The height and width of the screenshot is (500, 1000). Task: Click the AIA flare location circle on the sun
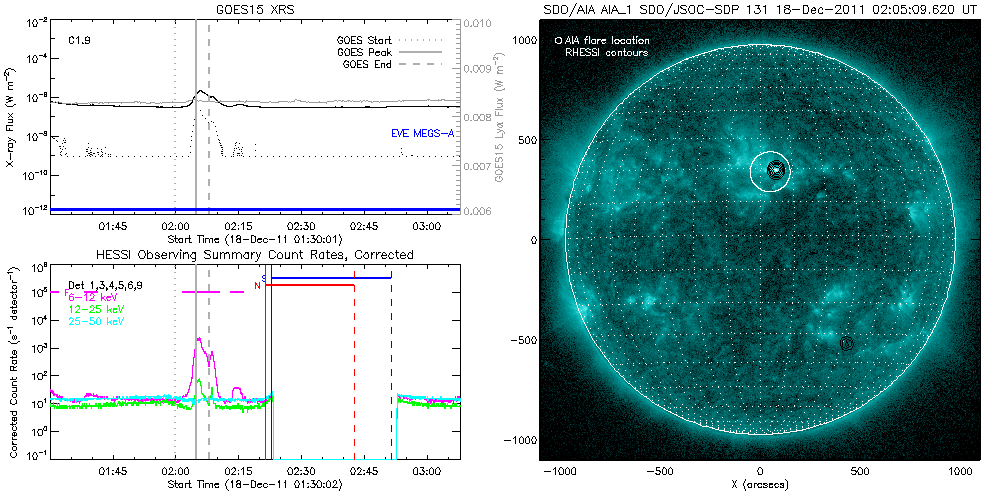pyautogui.click(x=771, y=170)
